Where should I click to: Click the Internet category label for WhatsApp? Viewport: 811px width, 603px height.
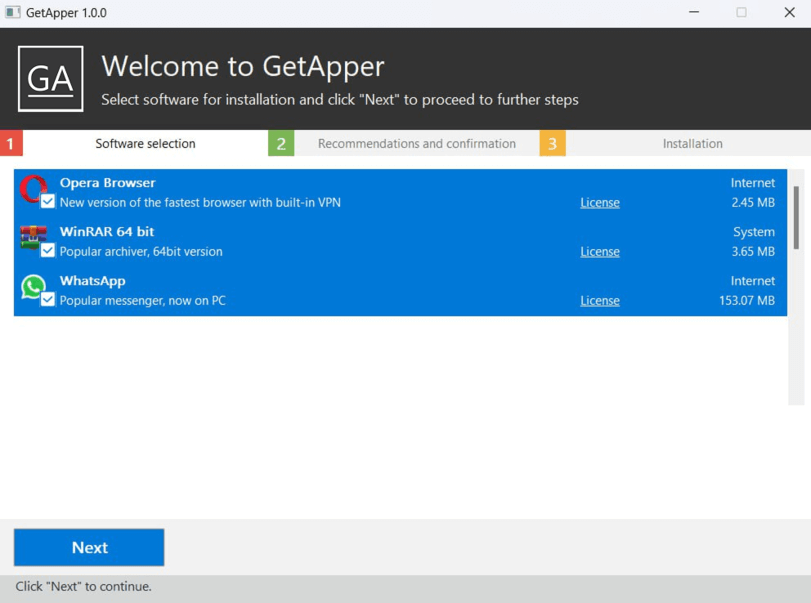click(753, 281)
